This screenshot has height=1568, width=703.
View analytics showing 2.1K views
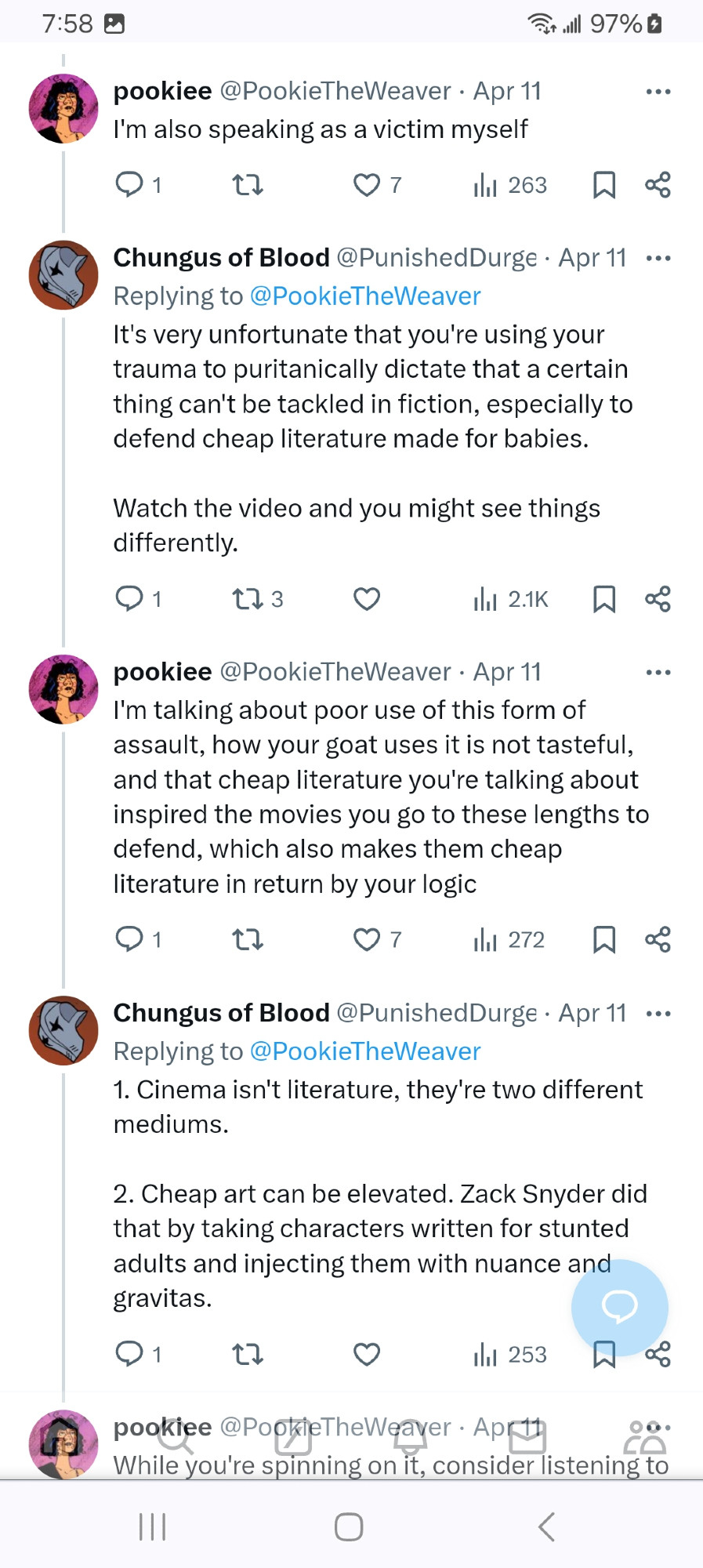coord(511,599)
